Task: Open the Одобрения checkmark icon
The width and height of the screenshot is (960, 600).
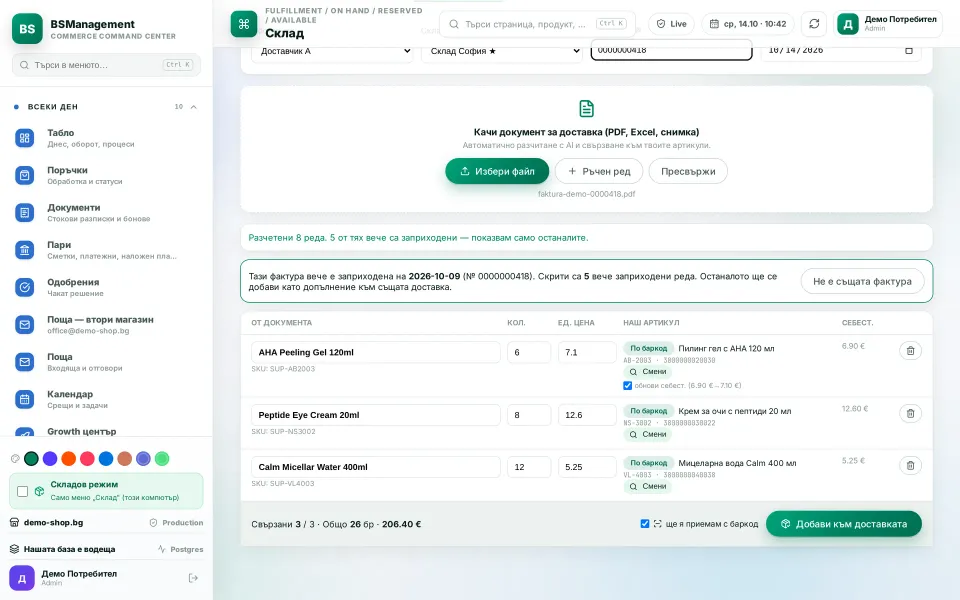Action: [24, 287]
